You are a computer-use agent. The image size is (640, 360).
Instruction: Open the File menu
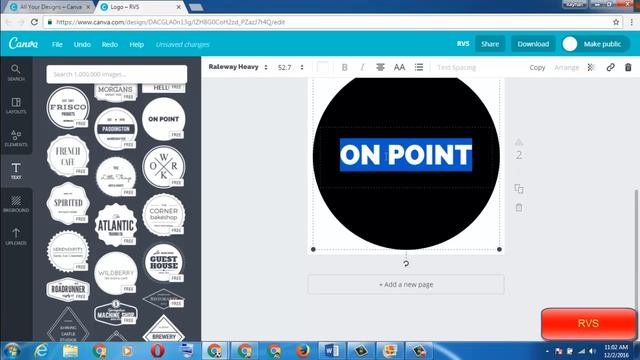coord(57,44)
